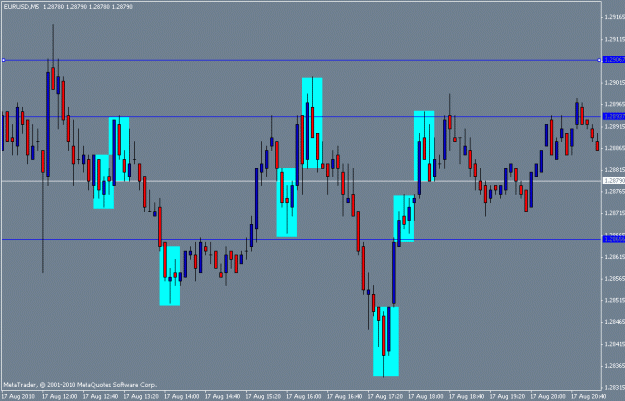The image size is (625, 401).
Task: Click the 17 Aug 18:40 time label
Action: tap(466, 397)
